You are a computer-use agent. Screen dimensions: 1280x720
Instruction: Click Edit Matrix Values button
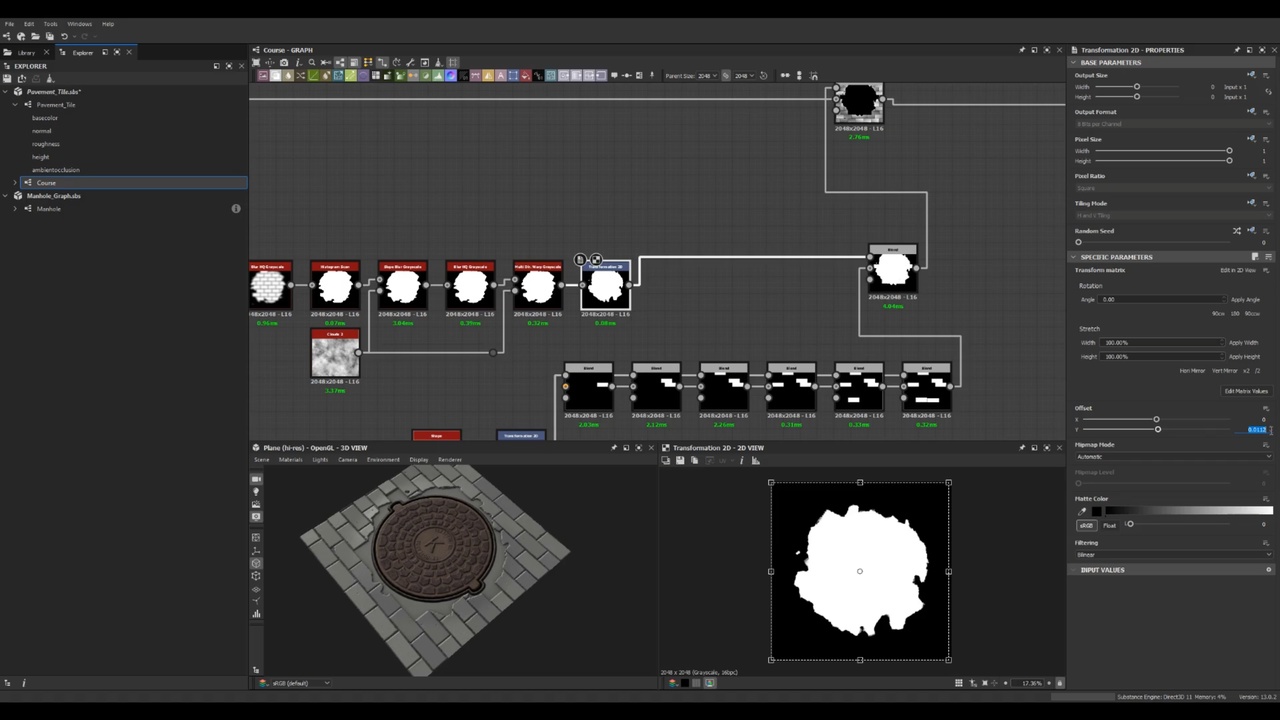tap(1246, 391)
